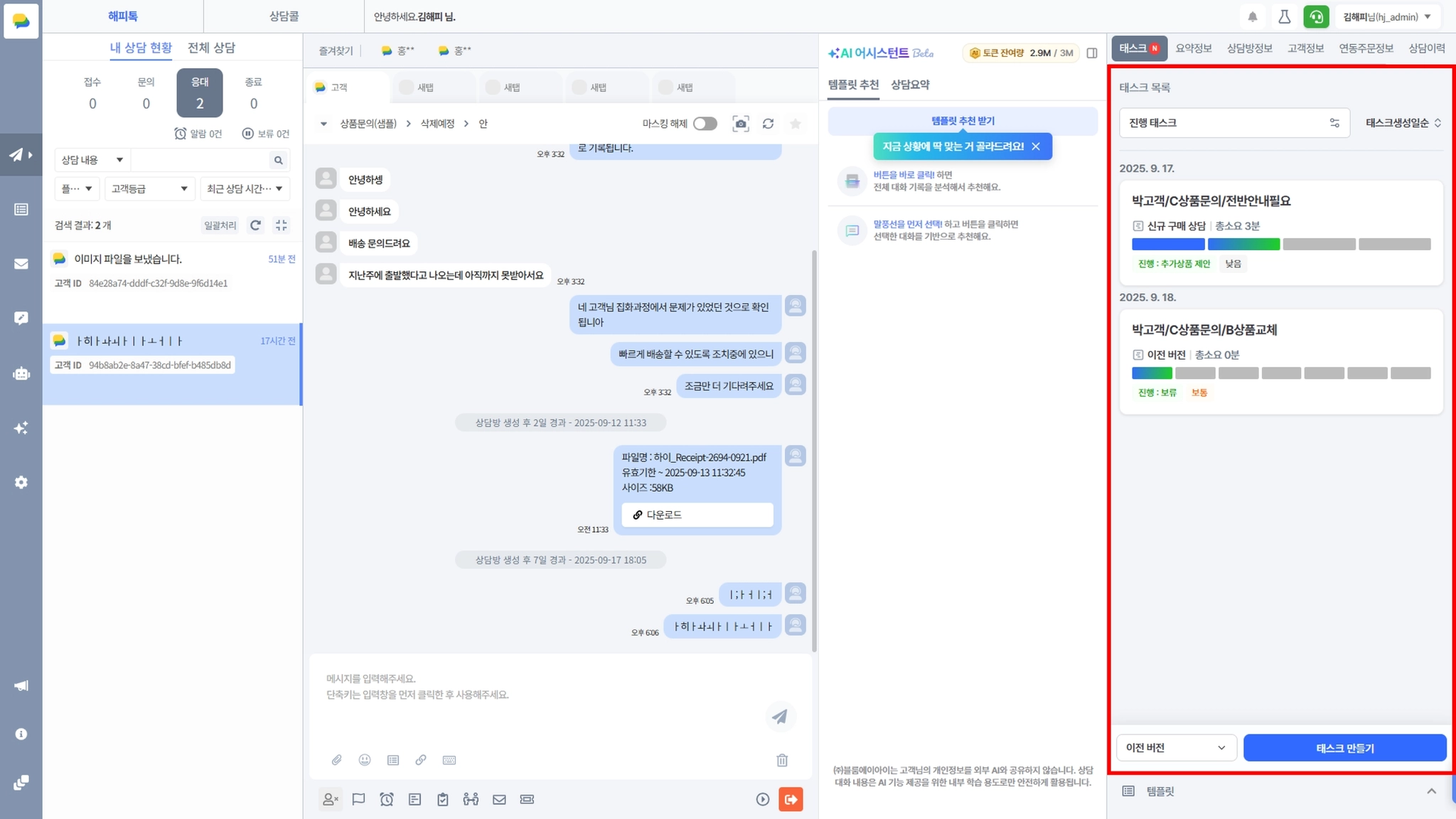Open the 이전 버전 dropdown at bottom right

click(1176, 748)
